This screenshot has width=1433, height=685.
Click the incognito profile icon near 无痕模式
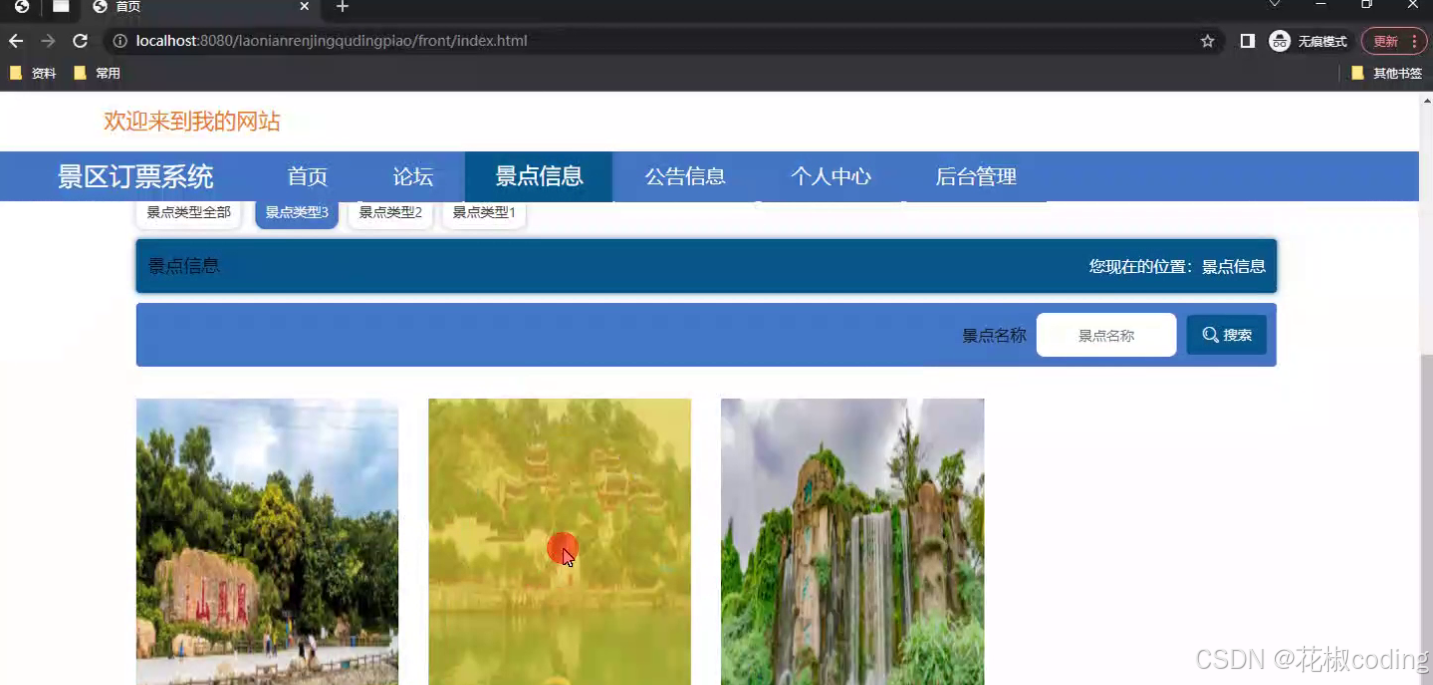tap(1279, 41)
